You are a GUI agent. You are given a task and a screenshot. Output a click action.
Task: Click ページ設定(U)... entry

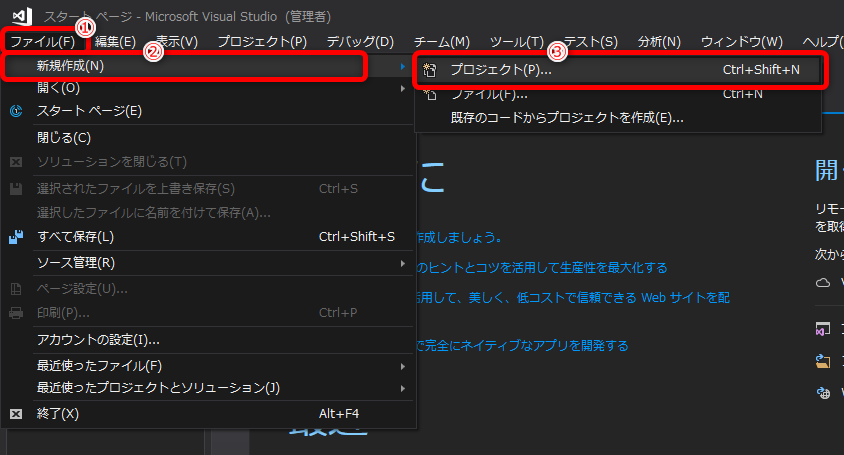click(x=209, y=289)
